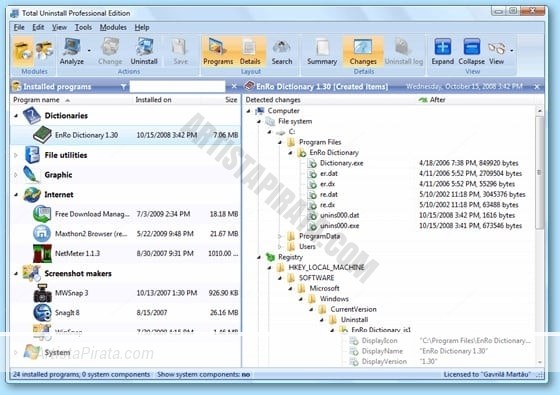Click the filter funnel icon
This screenshot has width=560, height=395.
click(x=124, y=86)
